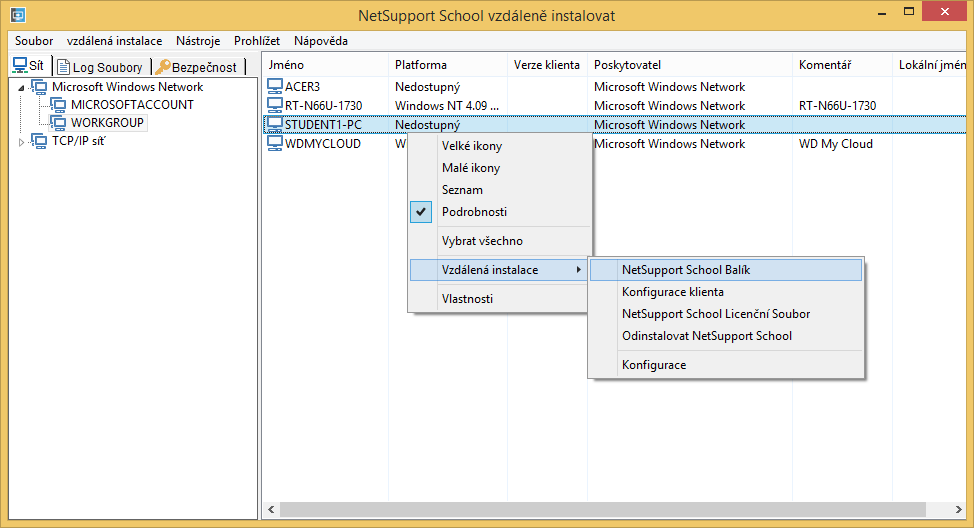Maximize the NetSupport School window
Viewport: 974px width, 528px height.
pos(909,12)
